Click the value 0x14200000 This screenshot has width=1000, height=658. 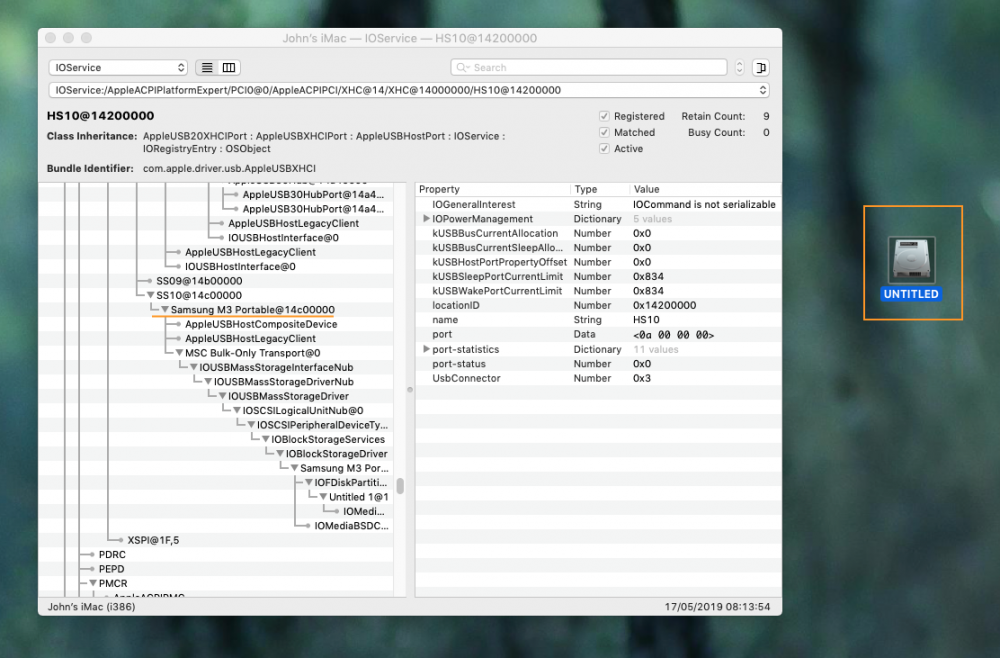[x=665, y=305]
